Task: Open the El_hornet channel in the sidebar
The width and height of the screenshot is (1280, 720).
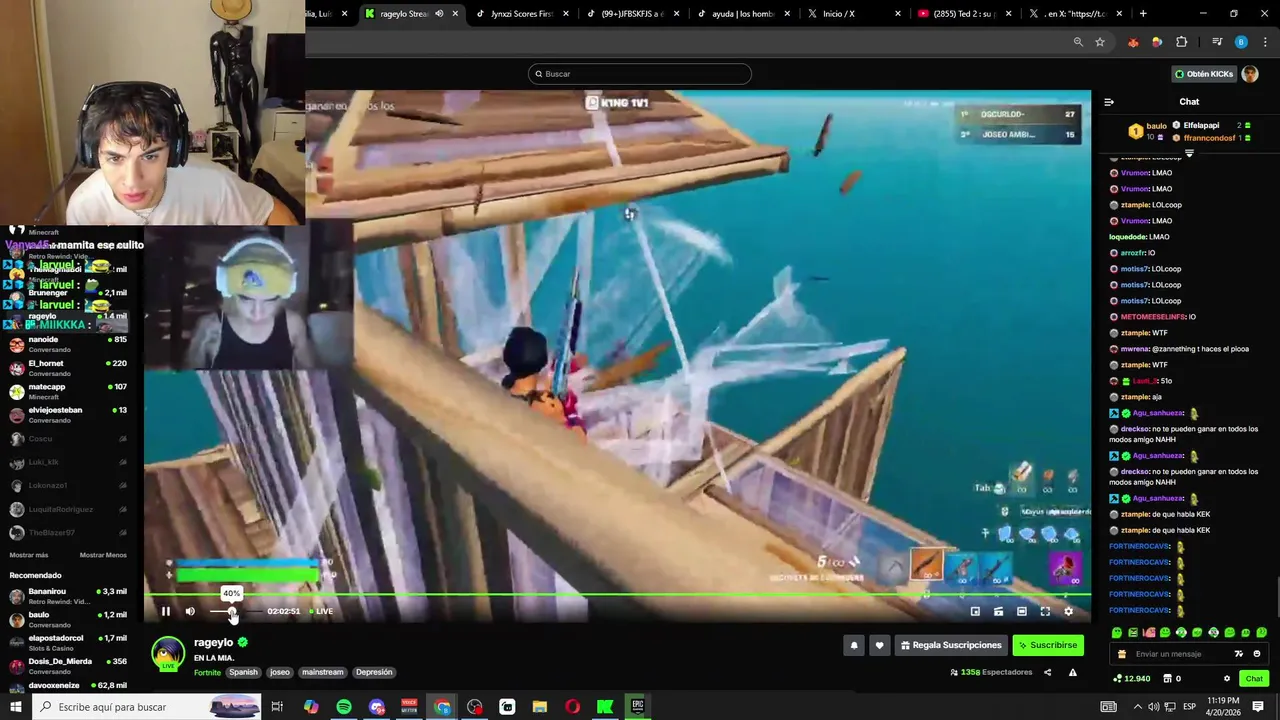Action: 68,368
